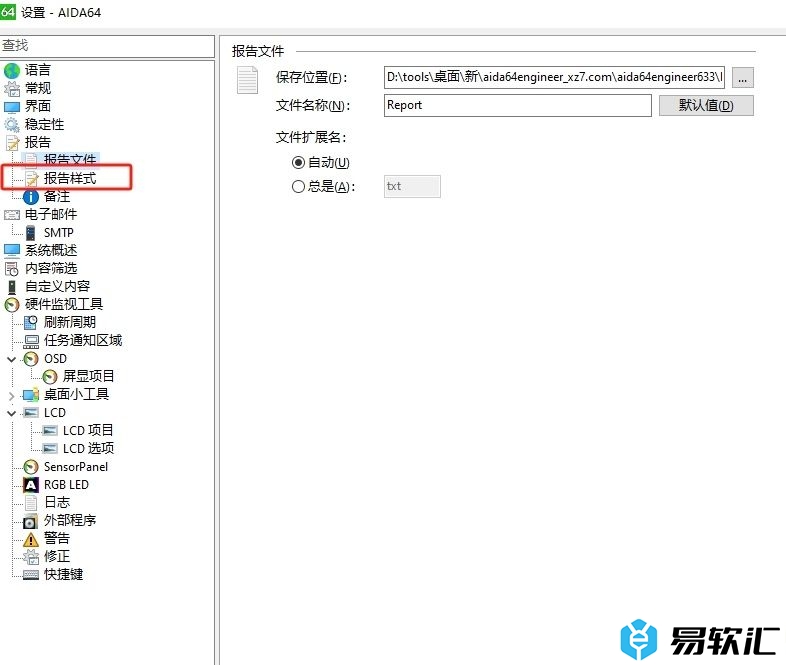The height and width of the screenshot is (665, 786).
Task: Click the browse ... button for save location
Action: point(742,78)
